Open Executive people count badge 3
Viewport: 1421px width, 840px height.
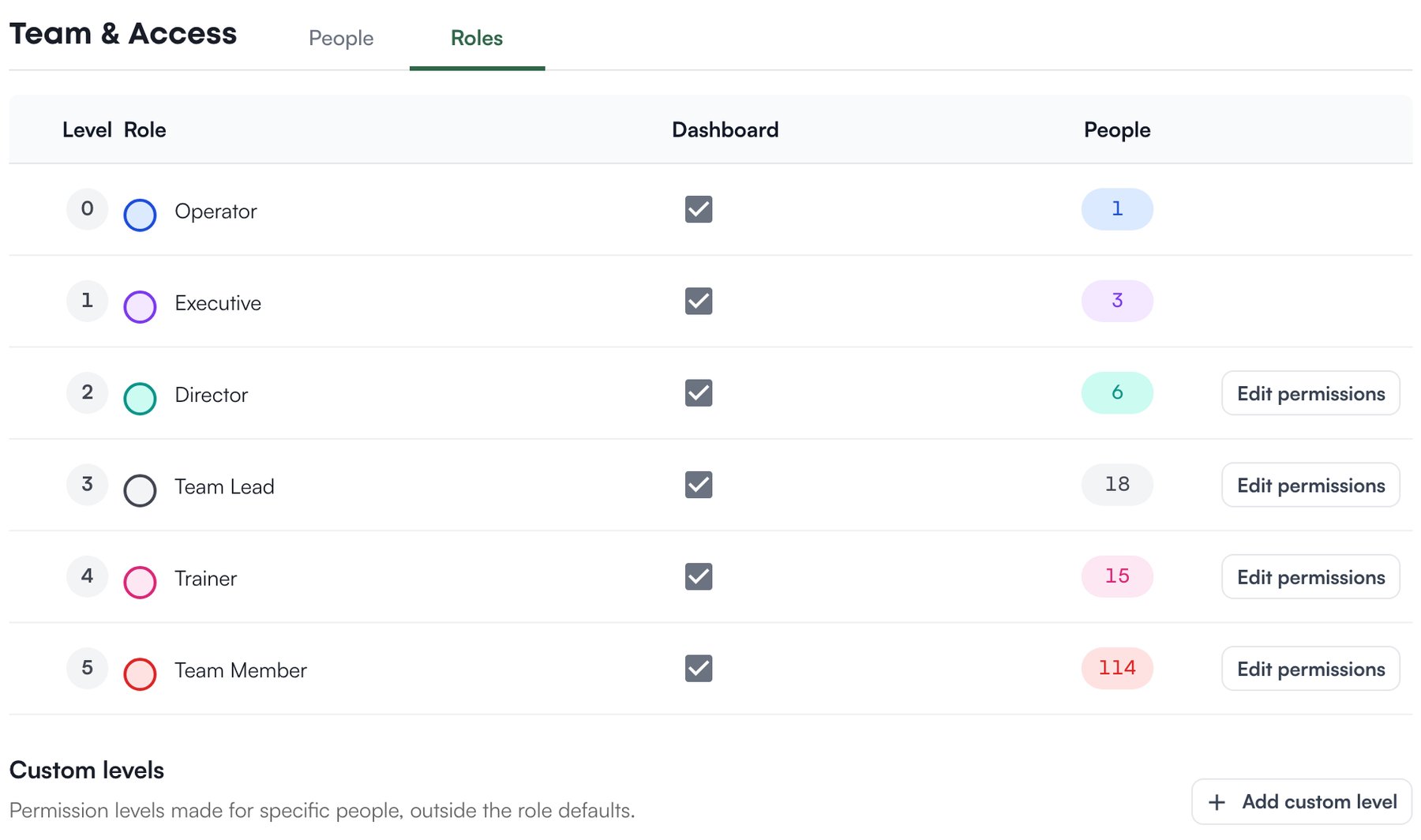point(1117,301)
